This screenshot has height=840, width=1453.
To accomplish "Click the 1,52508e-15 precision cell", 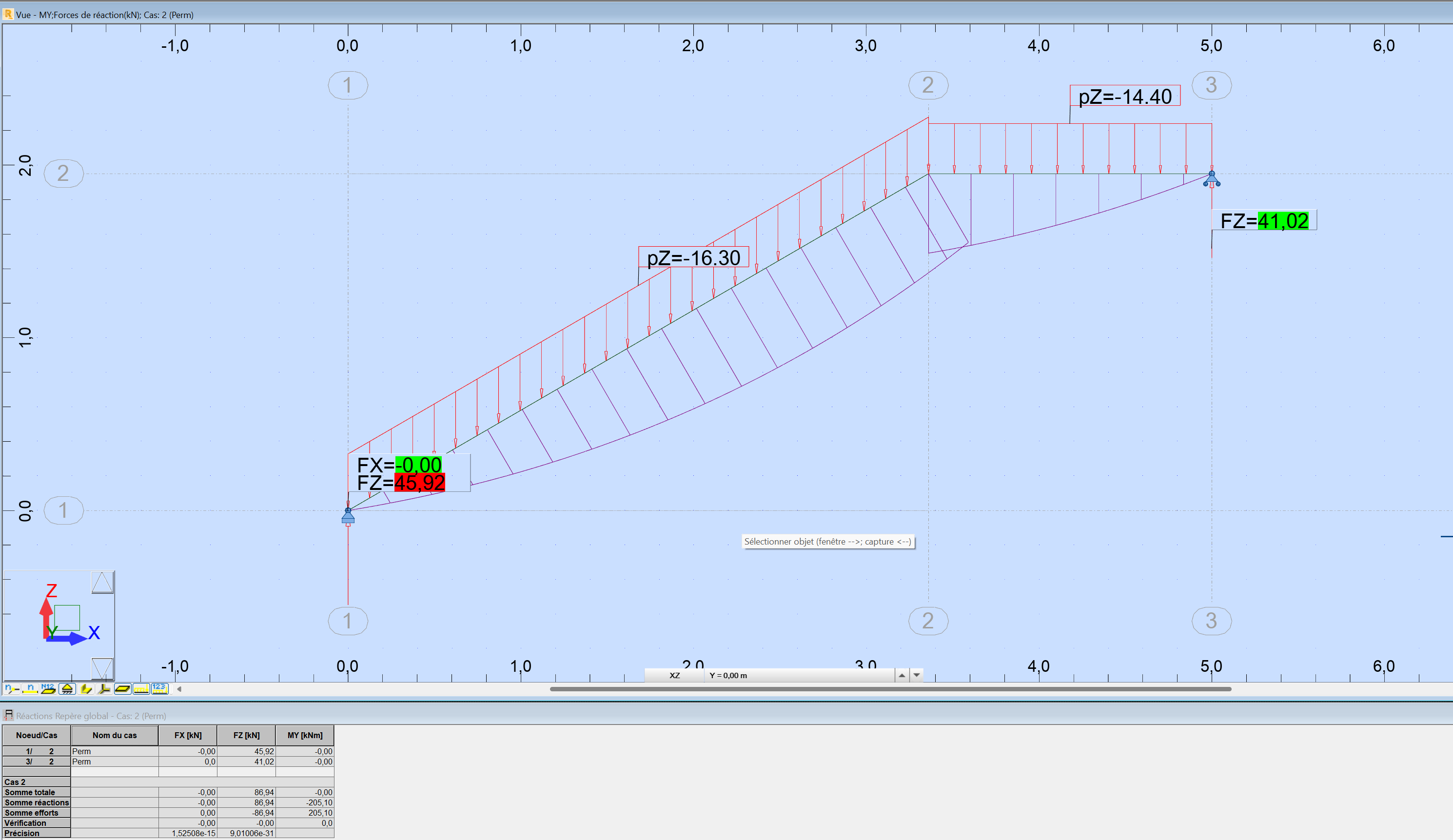I will pos(188,833).
